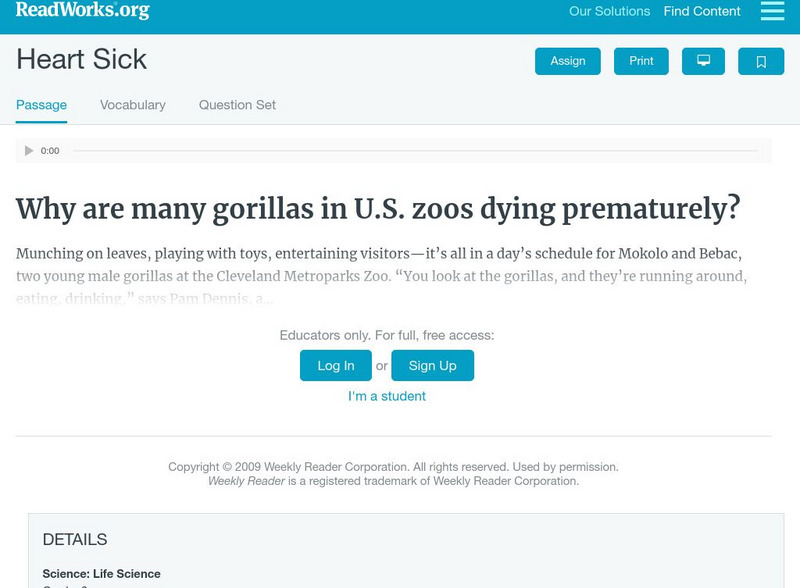Switch to the Vocabulary tab
Viewport: 800px width, 588px height.
pyautogui.click(x=133, y=105)
